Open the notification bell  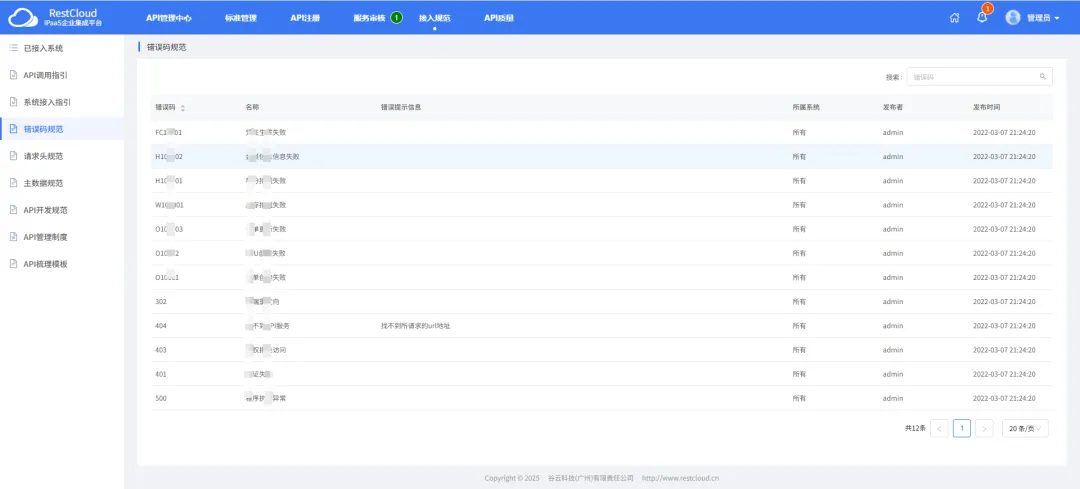click(982, 18)
